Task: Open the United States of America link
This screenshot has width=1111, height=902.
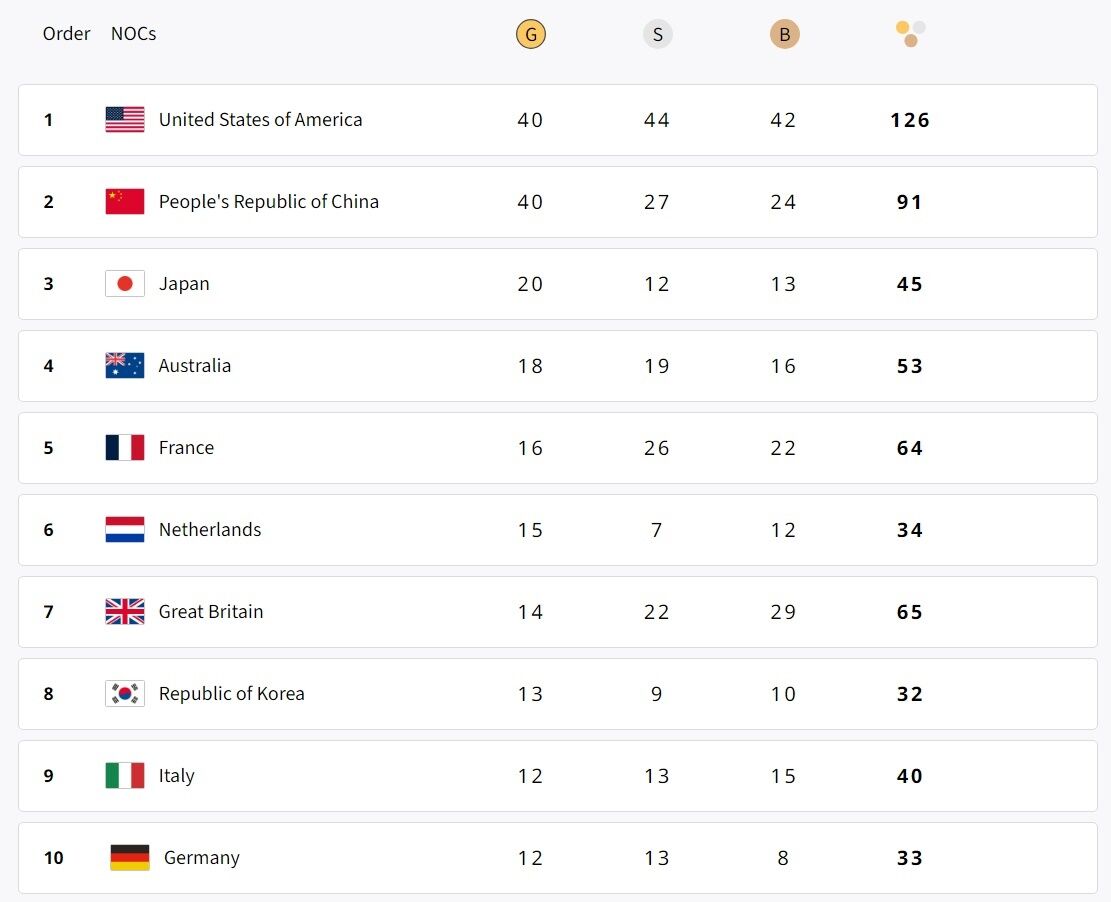Action: [260, 120]
